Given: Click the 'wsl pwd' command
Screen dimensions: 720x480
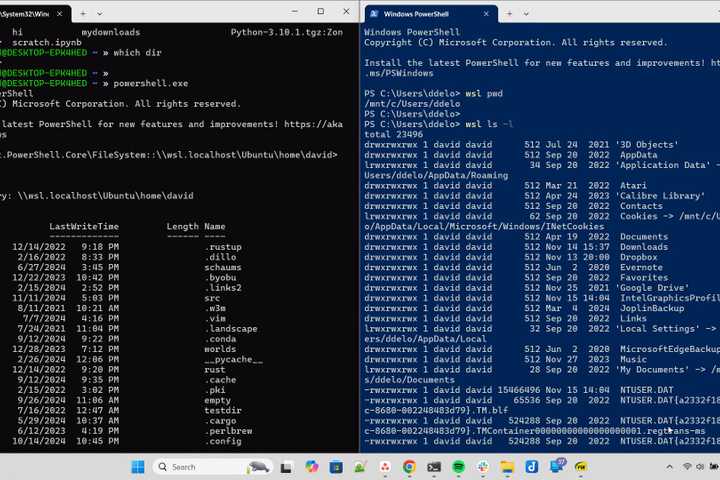Looking at the screenshot, I should pos(484,94).
